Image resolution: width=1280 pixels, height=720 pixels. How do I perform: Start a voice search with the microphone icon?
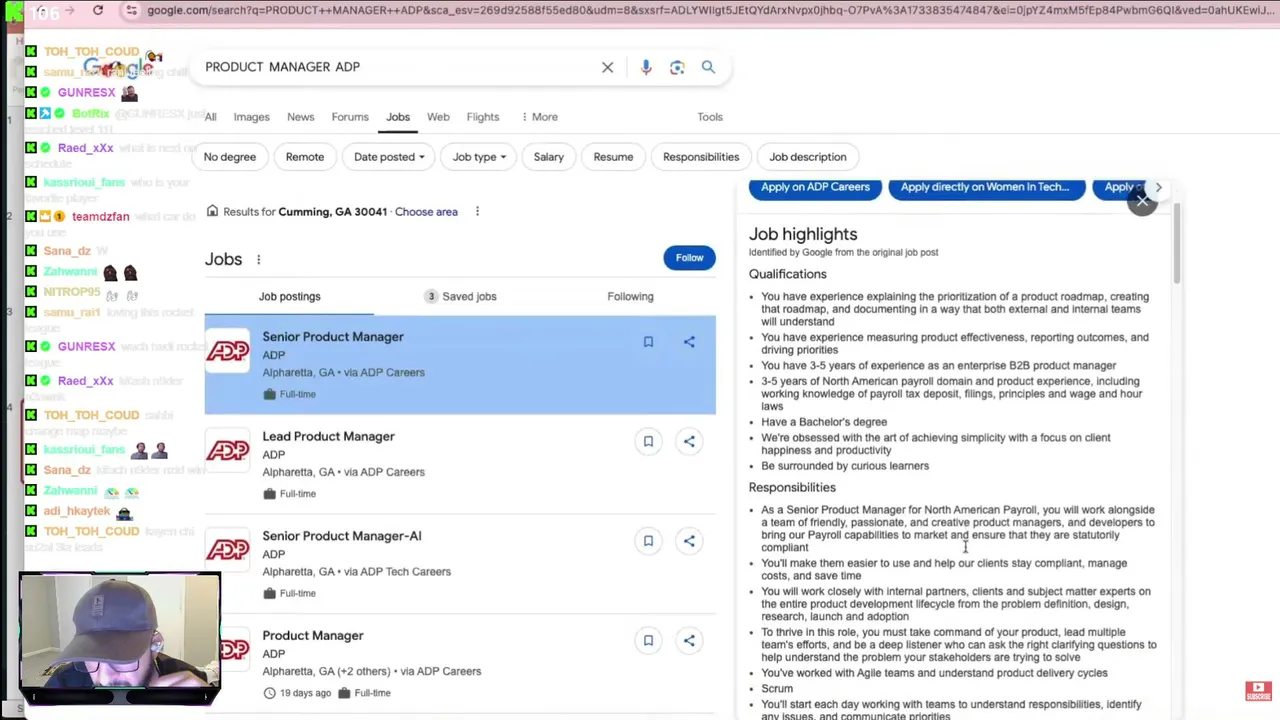coord(646,67)
